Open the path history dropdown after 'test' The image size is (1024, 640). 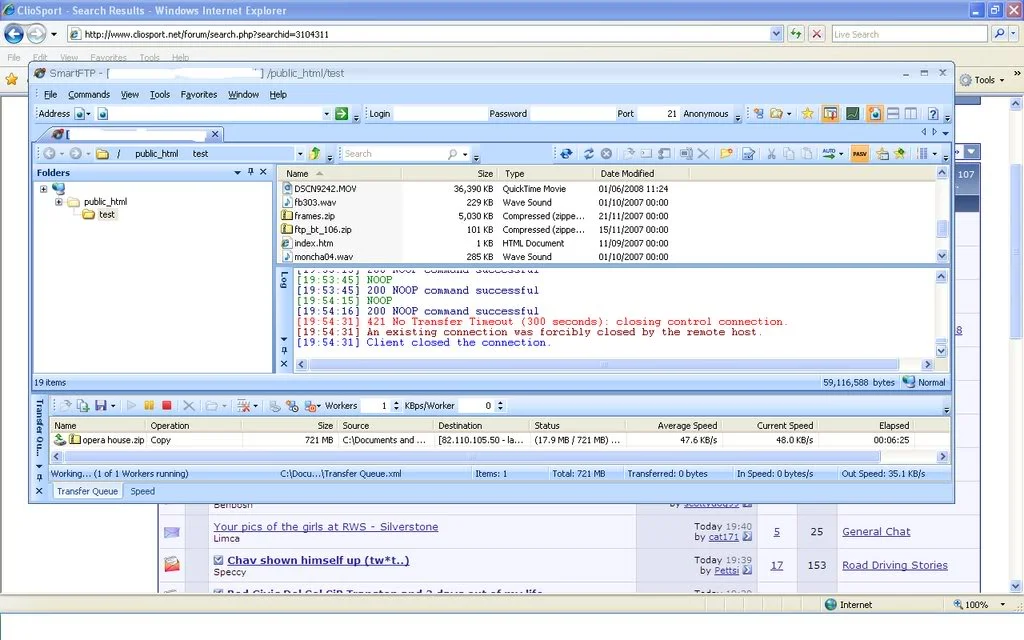pos(300,154)
